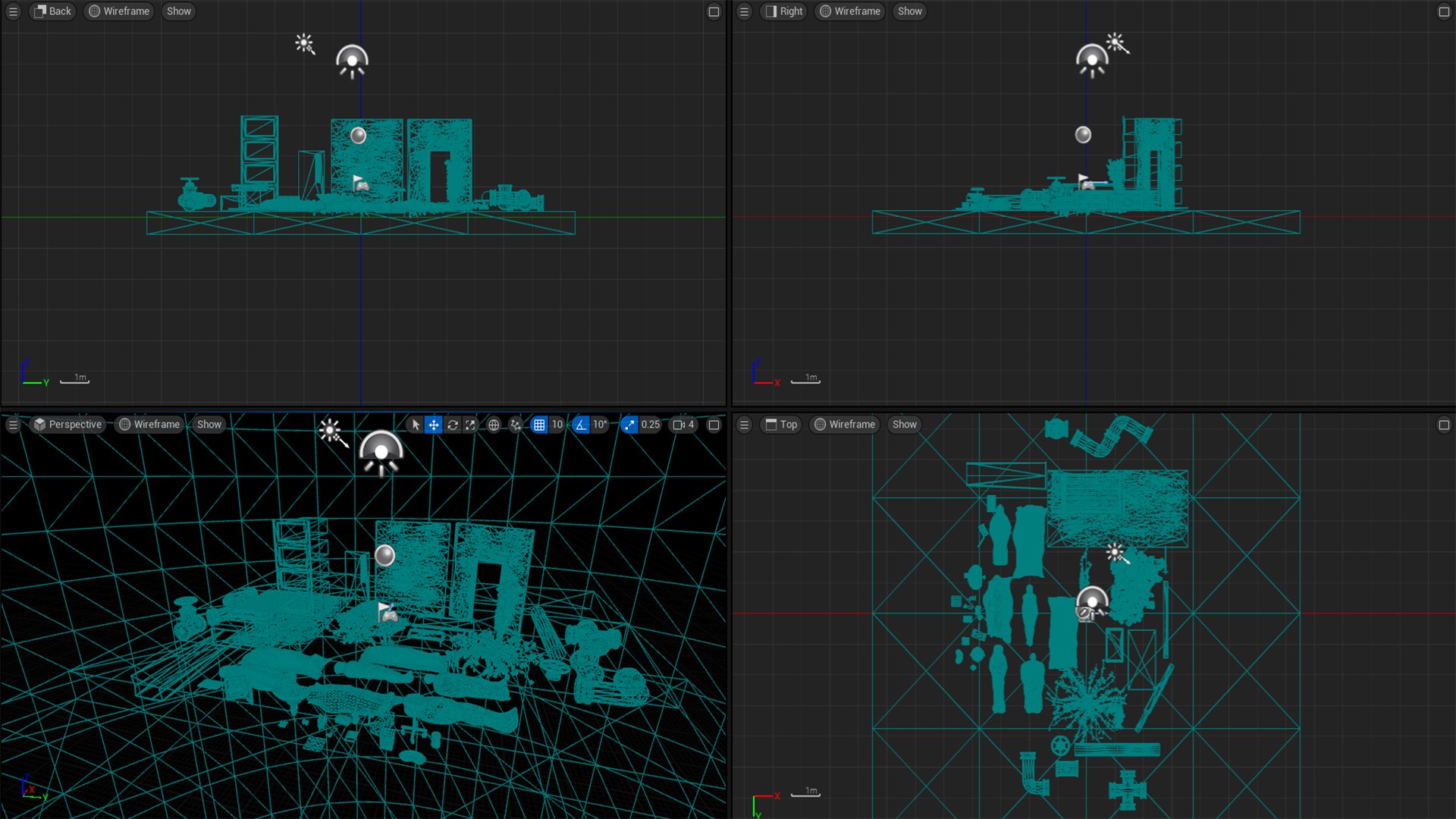Open the Perspective view type dropdown
This screenshot has width=1456, height=819.
pos(67,425)
